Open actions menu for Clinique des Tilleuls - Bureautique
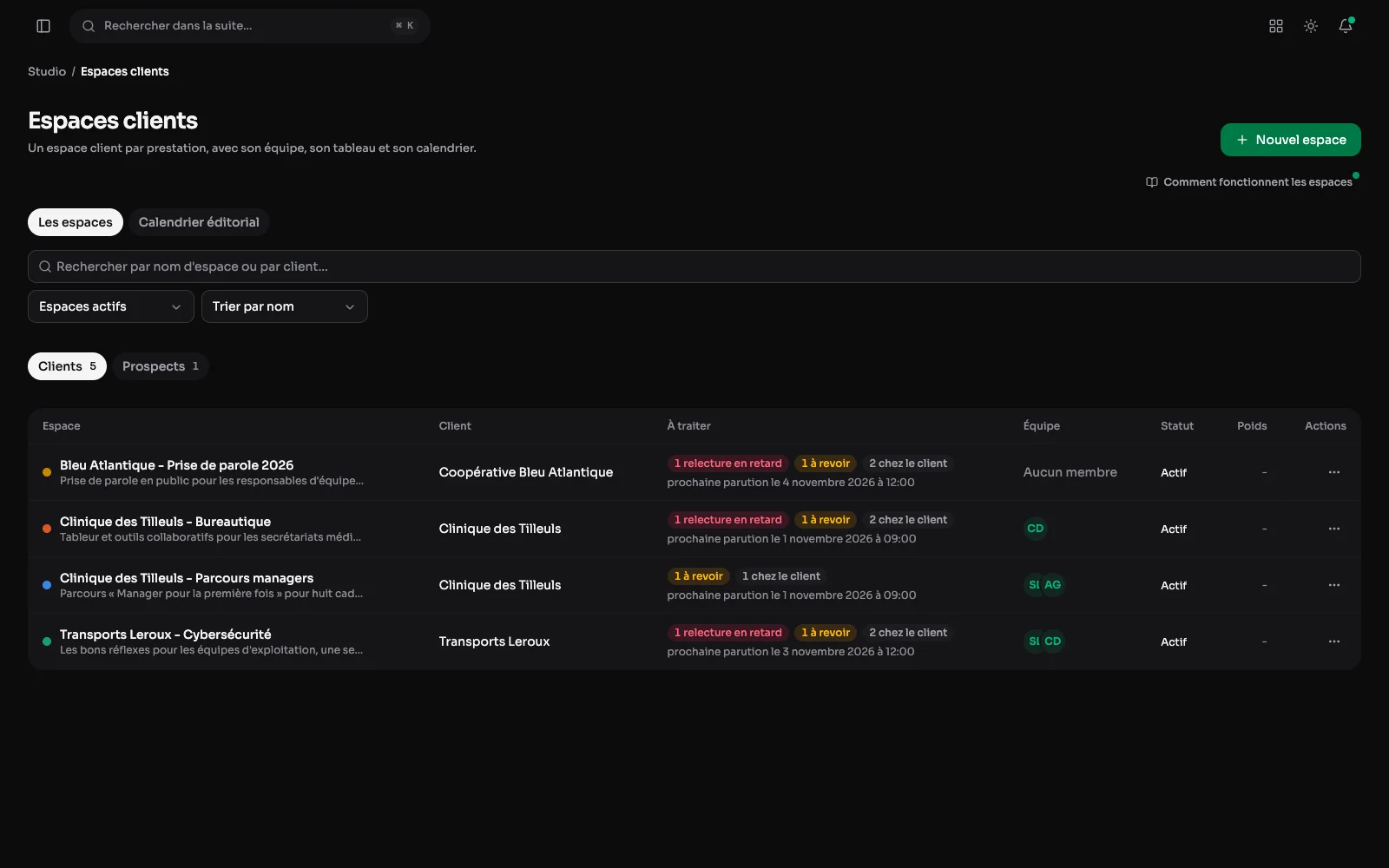 click(x=1334, y=529)
